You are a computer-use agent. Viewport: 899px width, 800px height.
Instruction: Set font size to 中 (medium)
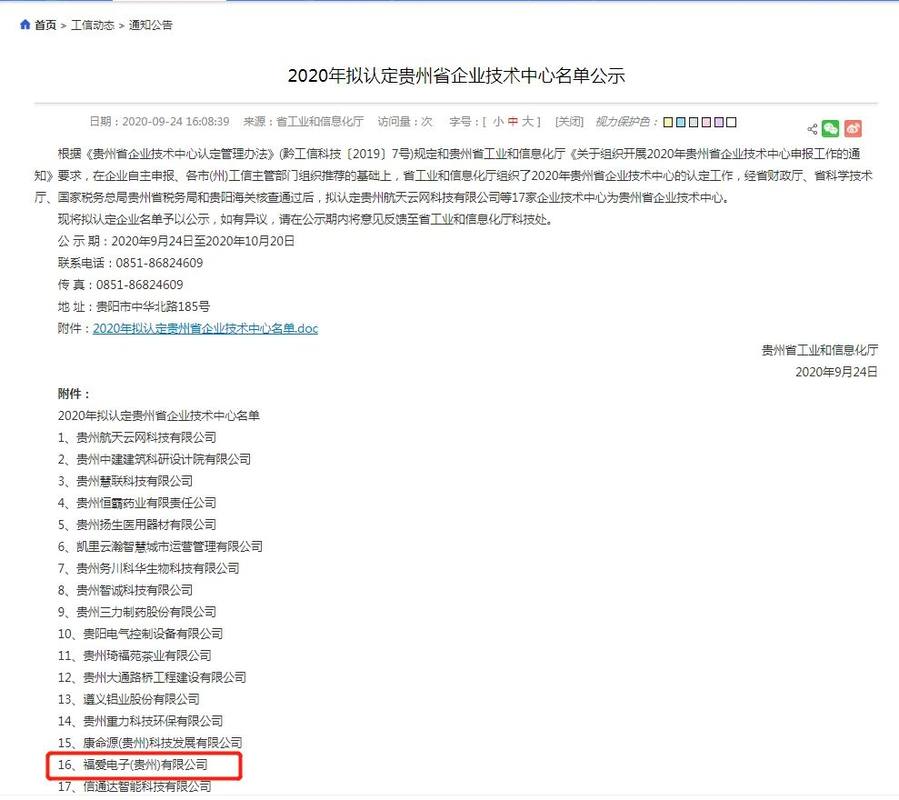512,121
